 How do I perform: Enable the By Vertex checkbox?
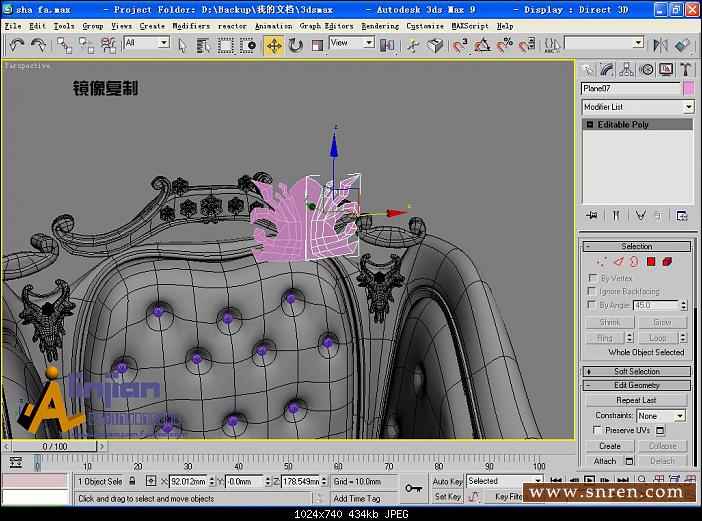pos(593,278)
